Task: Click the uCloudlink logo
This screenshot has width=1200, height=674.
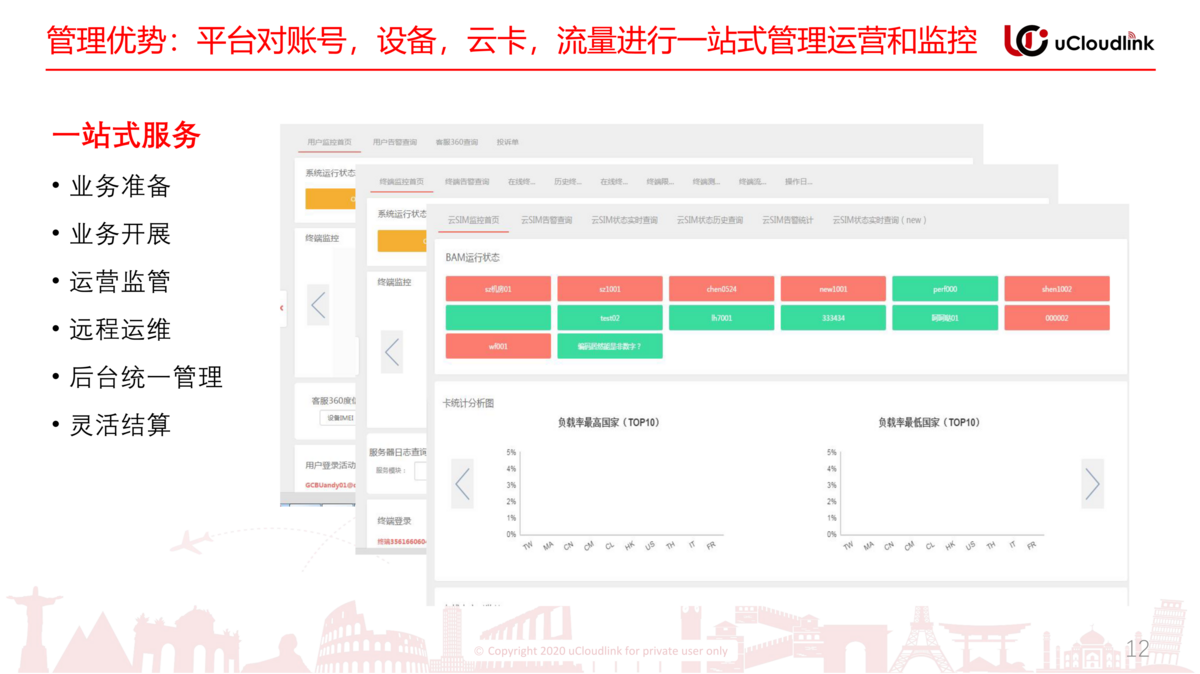Action: (x=1079, y=40)
